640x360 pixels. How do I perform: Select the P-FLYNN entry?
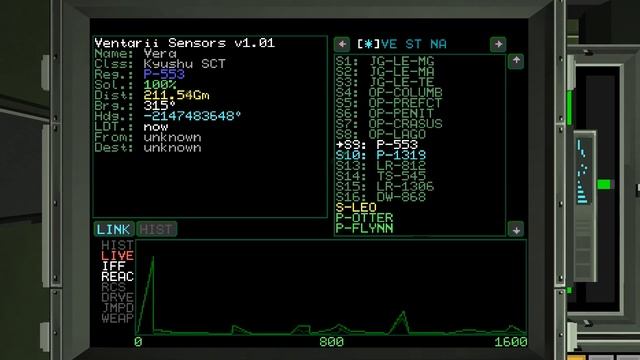pyautogui.click(x=364, y=228)
